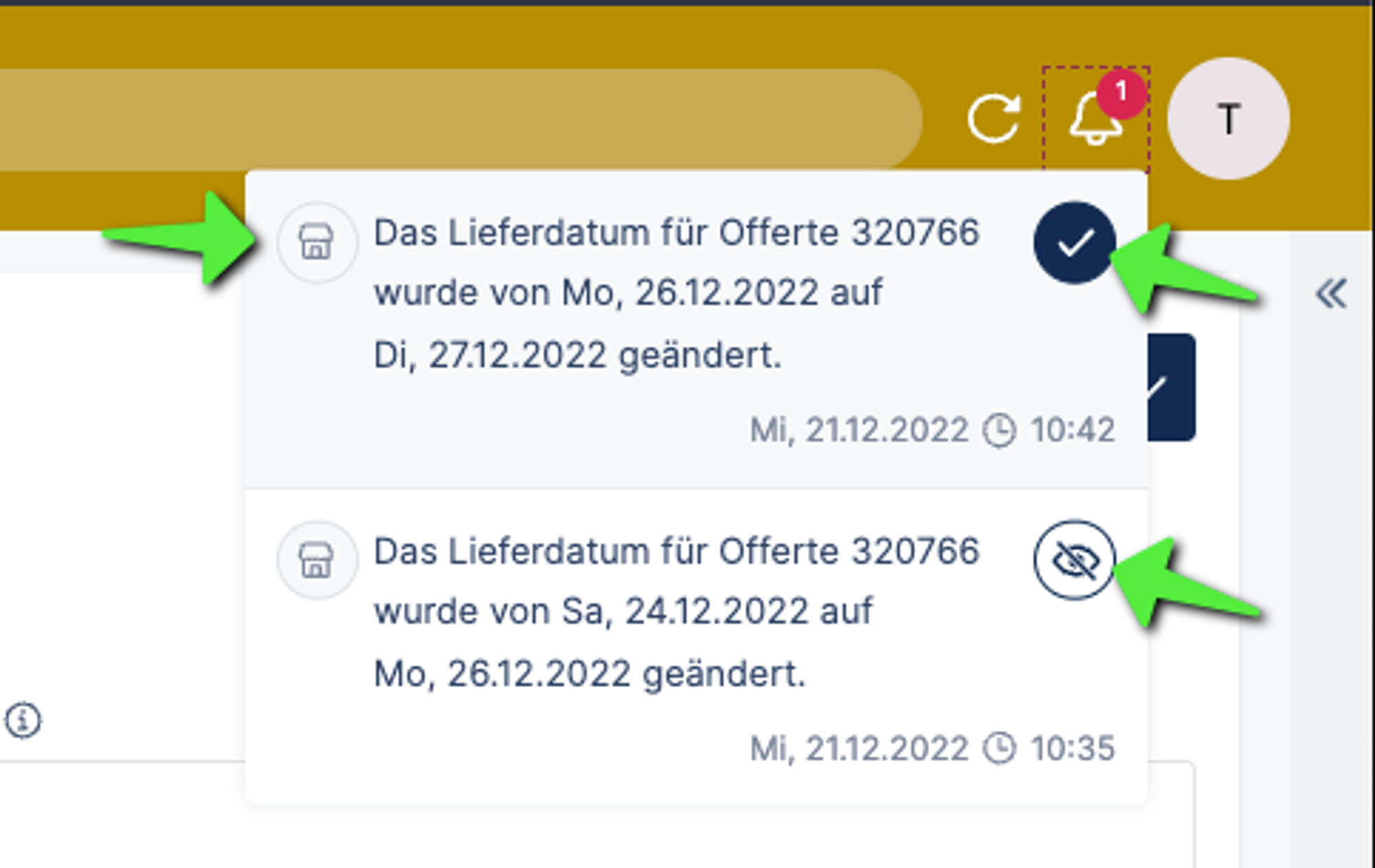This screenshot has width=1375, height=868.
Task: Click clock icon beside 10:35 timestamp
Action: pos(999,748)
